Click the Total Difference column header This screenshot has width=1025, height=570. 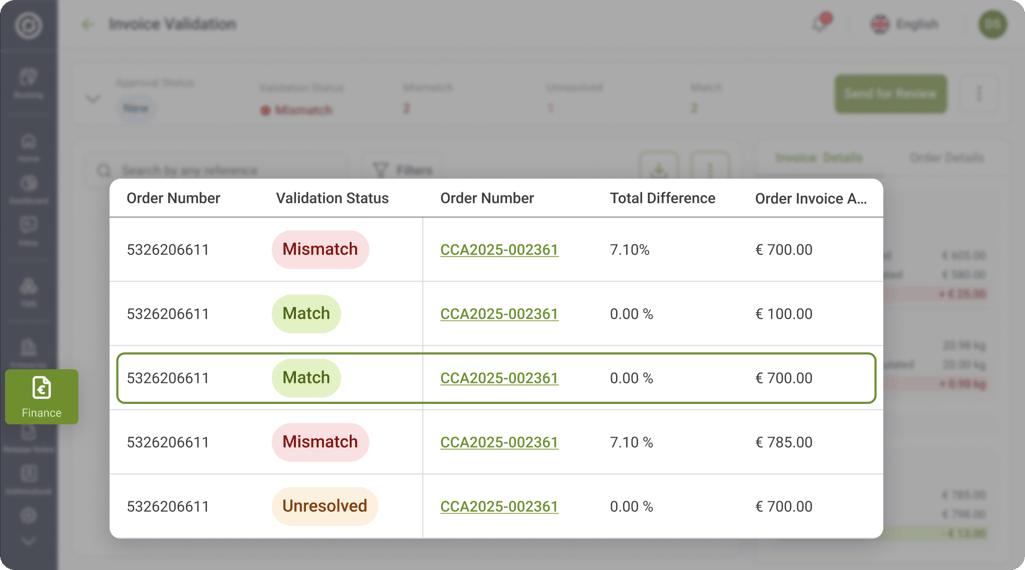[662, 198]
